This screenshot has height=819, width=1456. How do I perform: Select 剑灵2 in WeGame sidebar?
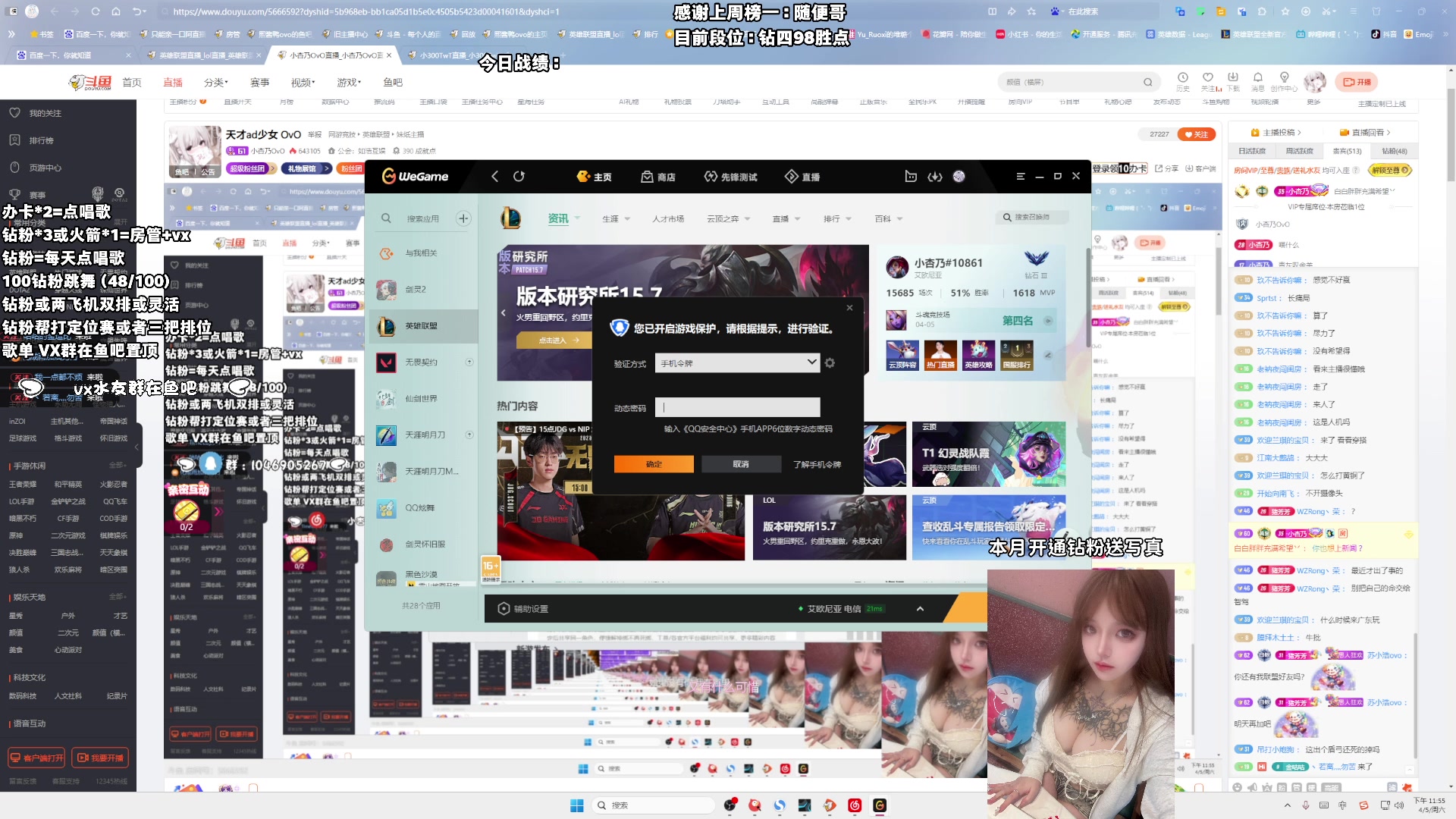click(x=422, y=290)
